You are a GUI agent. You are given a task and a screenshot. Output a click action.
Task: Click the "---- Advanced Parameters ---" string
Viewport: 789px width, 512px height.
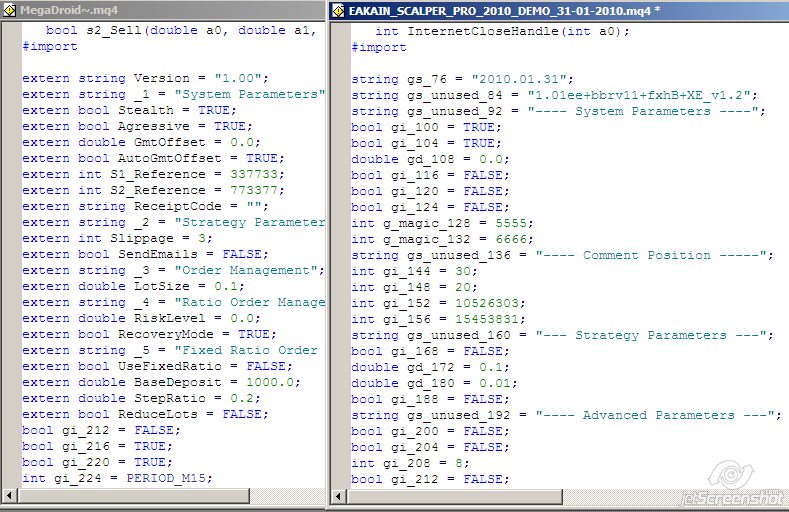(x=655, y=415)
